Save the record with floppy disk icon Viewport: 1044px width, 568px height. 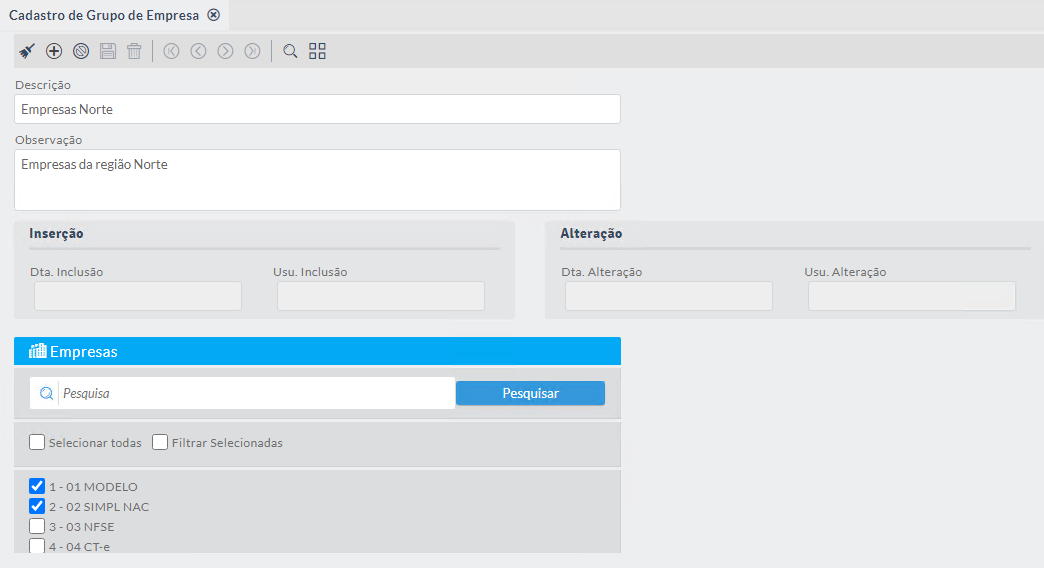click(x=108, y=51)
